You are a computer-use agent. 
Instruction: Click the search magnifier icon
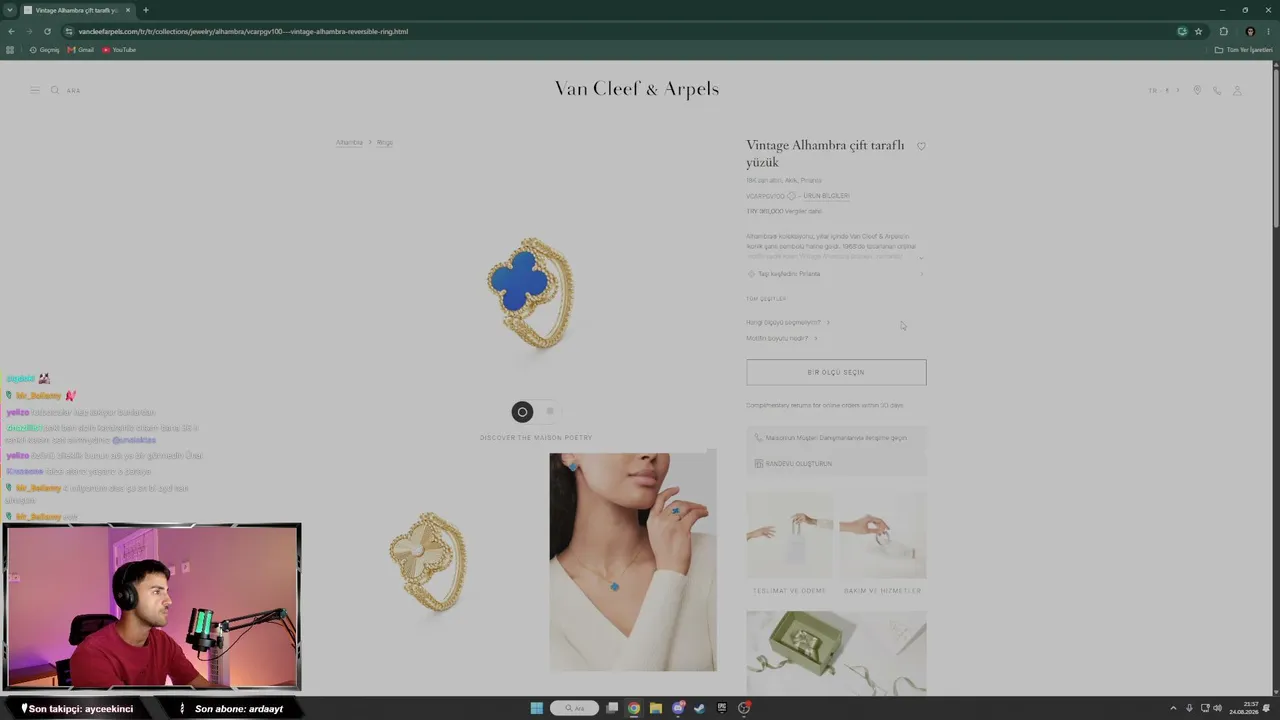[x=55, y=90]
